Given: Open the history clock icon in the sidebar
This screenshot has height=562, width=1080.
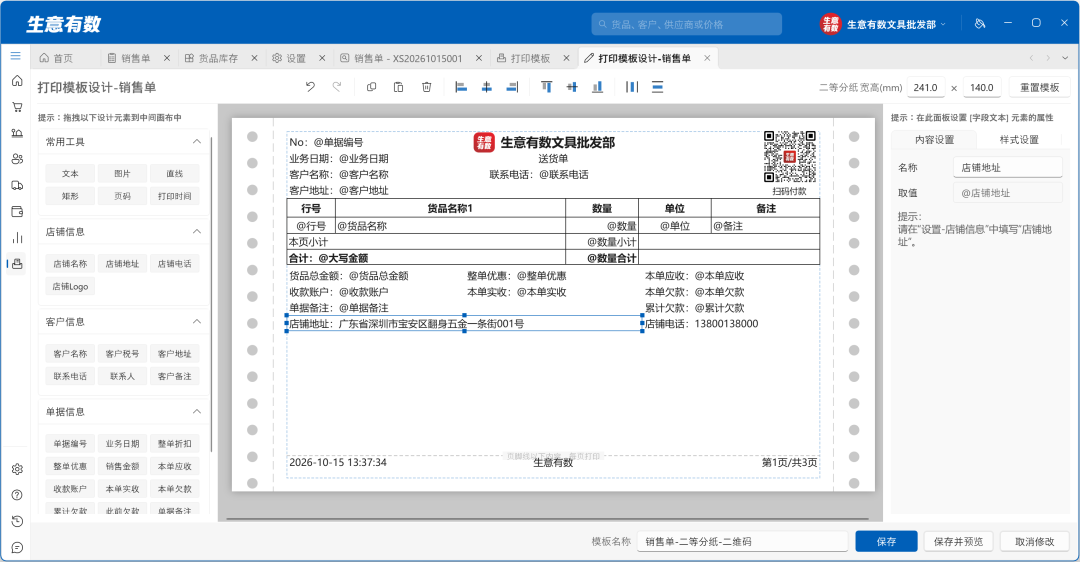Looking at the screenshot, I should click(x=17, y=521).
